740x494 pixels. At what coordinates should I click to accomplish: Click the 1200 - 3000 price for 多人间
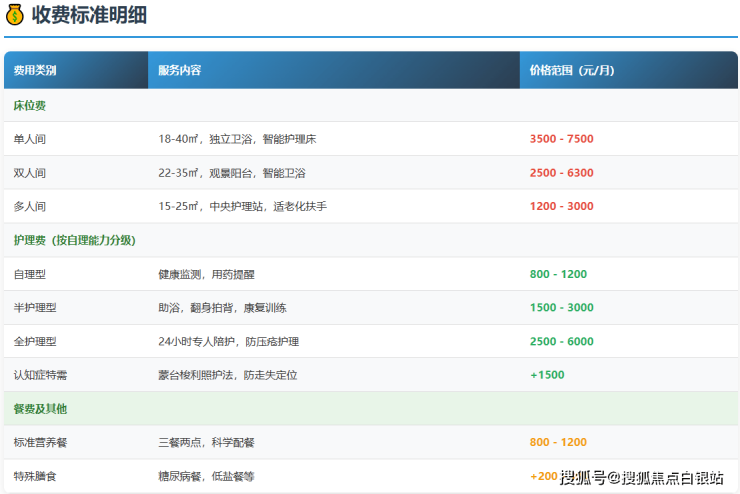(561, 206)
